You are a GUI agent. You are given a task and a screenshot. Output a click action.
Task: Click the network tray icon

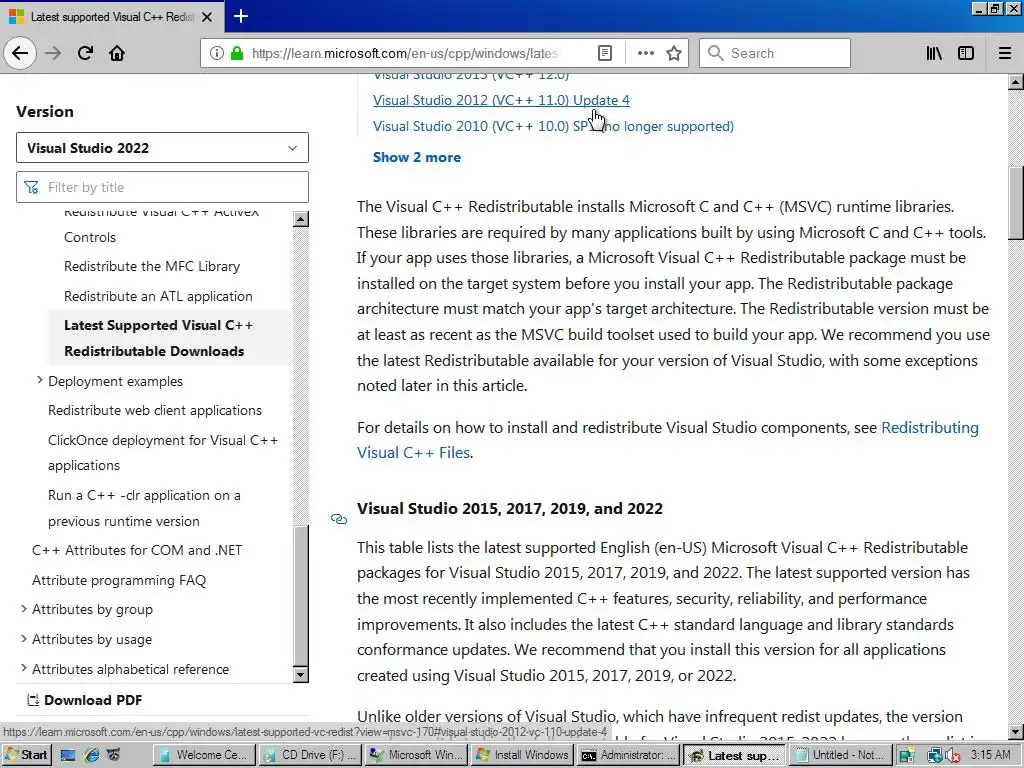(935, 756)
